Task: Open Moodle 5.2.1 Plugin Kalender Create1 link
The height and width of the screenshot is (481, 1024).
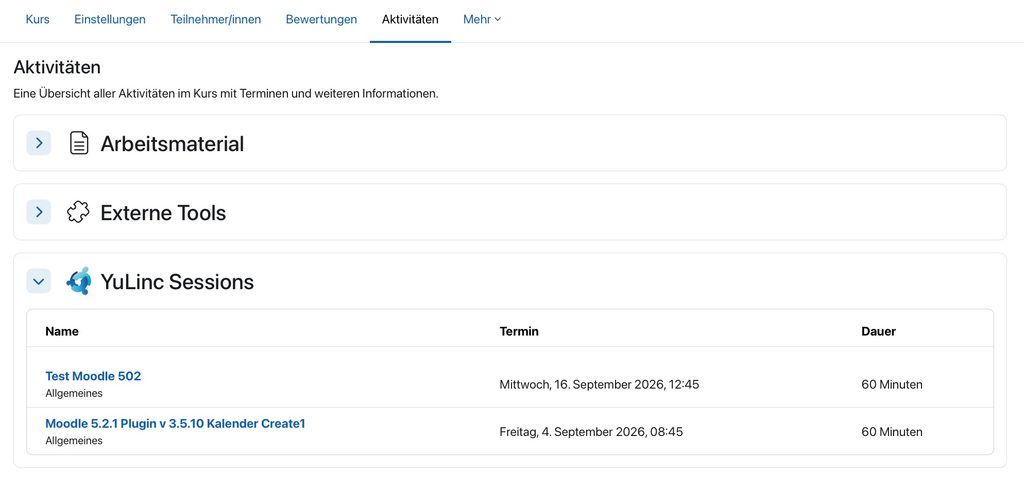Action: pyautogui.click(x=175, y=424)
